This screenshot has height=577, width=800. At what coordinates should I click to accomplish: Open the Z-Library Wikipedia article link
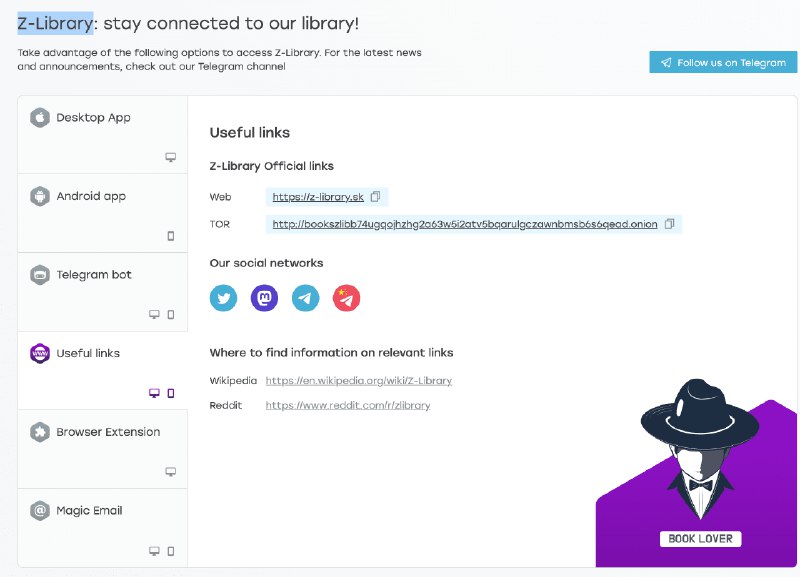pyautogui.click(x=357, y=380)
